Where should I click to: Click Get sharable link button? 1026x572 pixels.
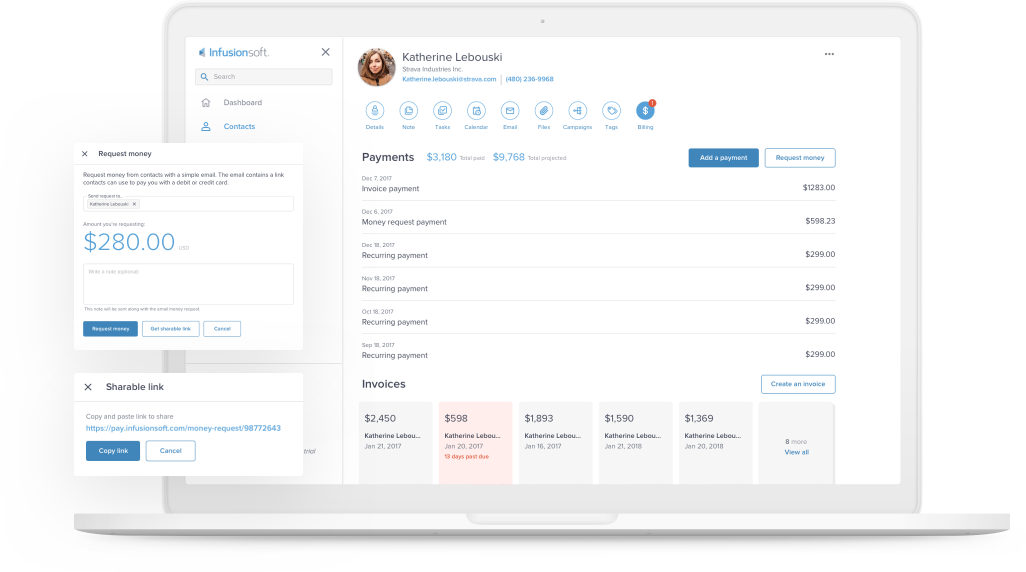click(x=171, y=329)
